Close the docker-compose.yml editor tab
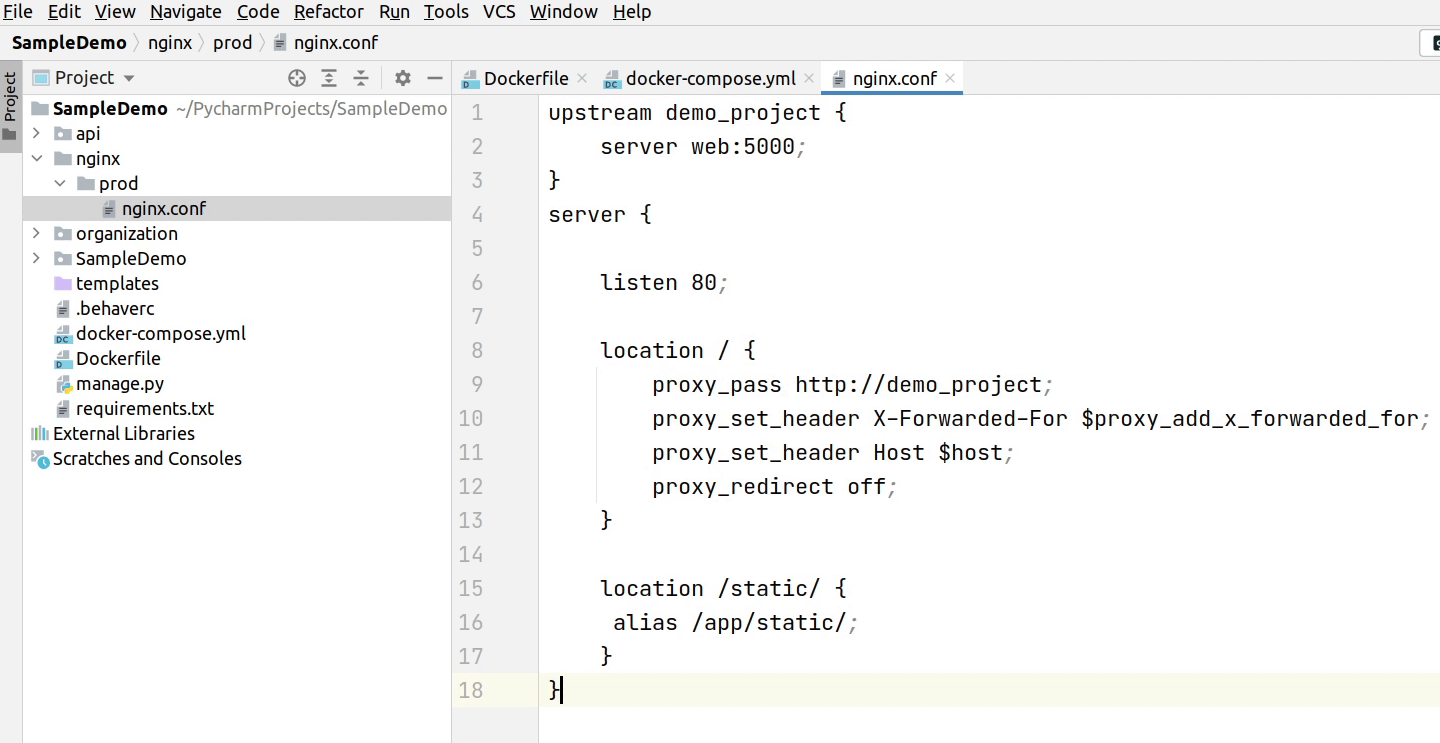The image size is (1440, 743). 809,78
